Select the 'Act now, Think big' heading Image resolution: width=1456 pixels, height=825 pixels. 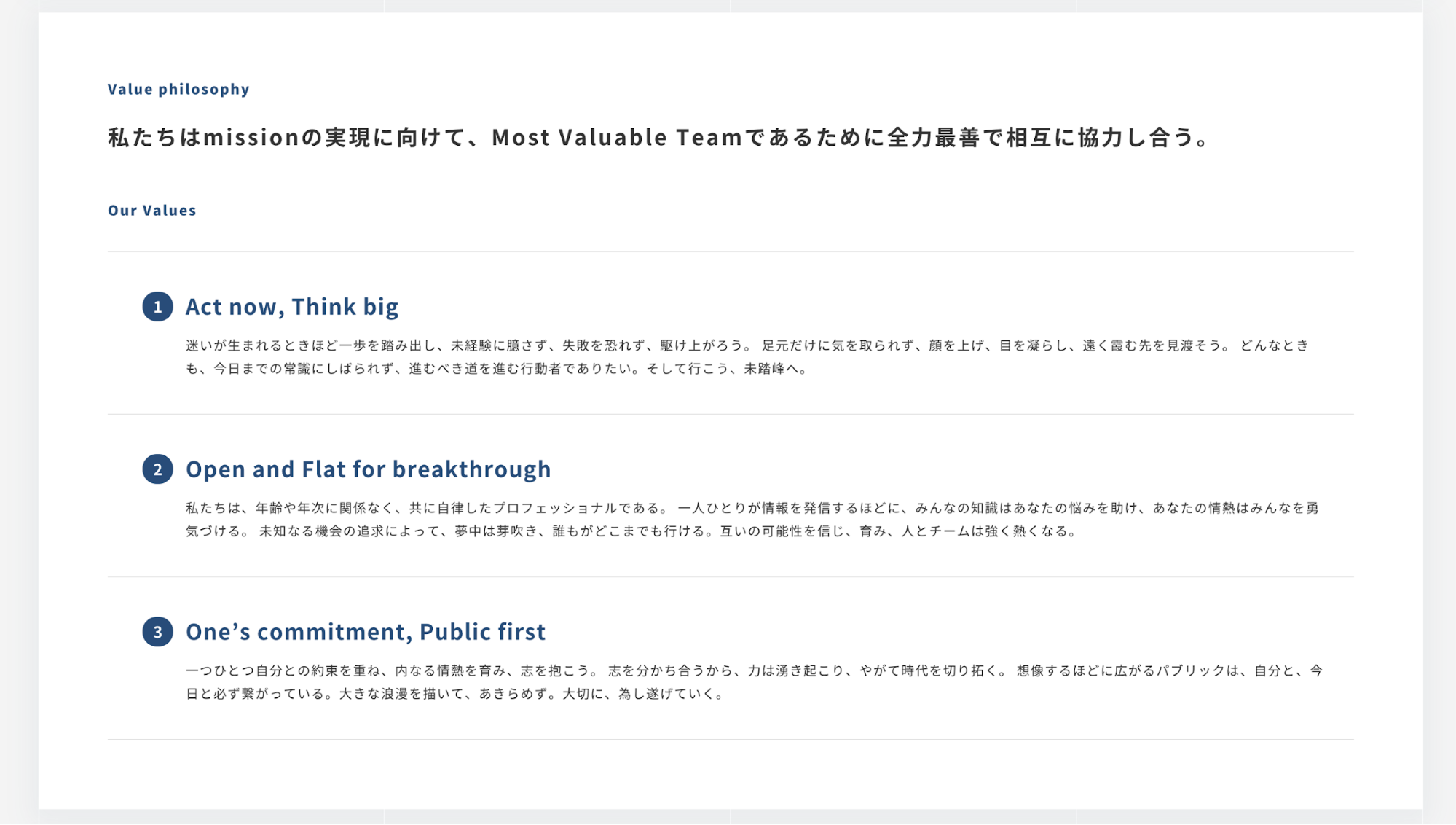click(x=292, y=307)
